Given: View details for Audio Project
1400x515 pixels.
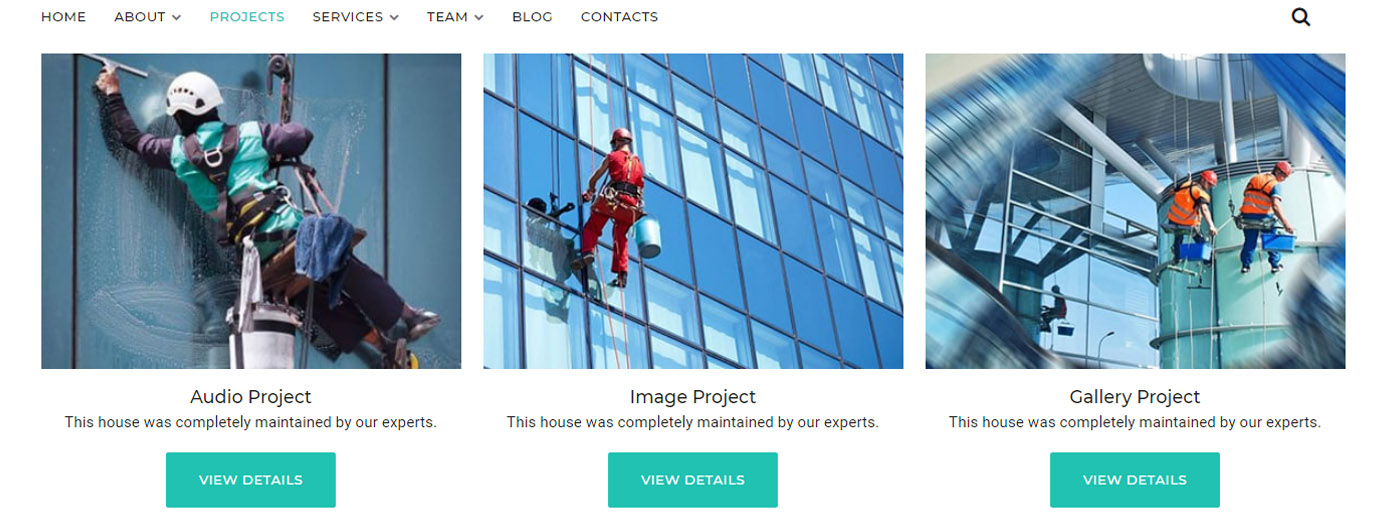Looking at the screenshot, I should point(251,480).
